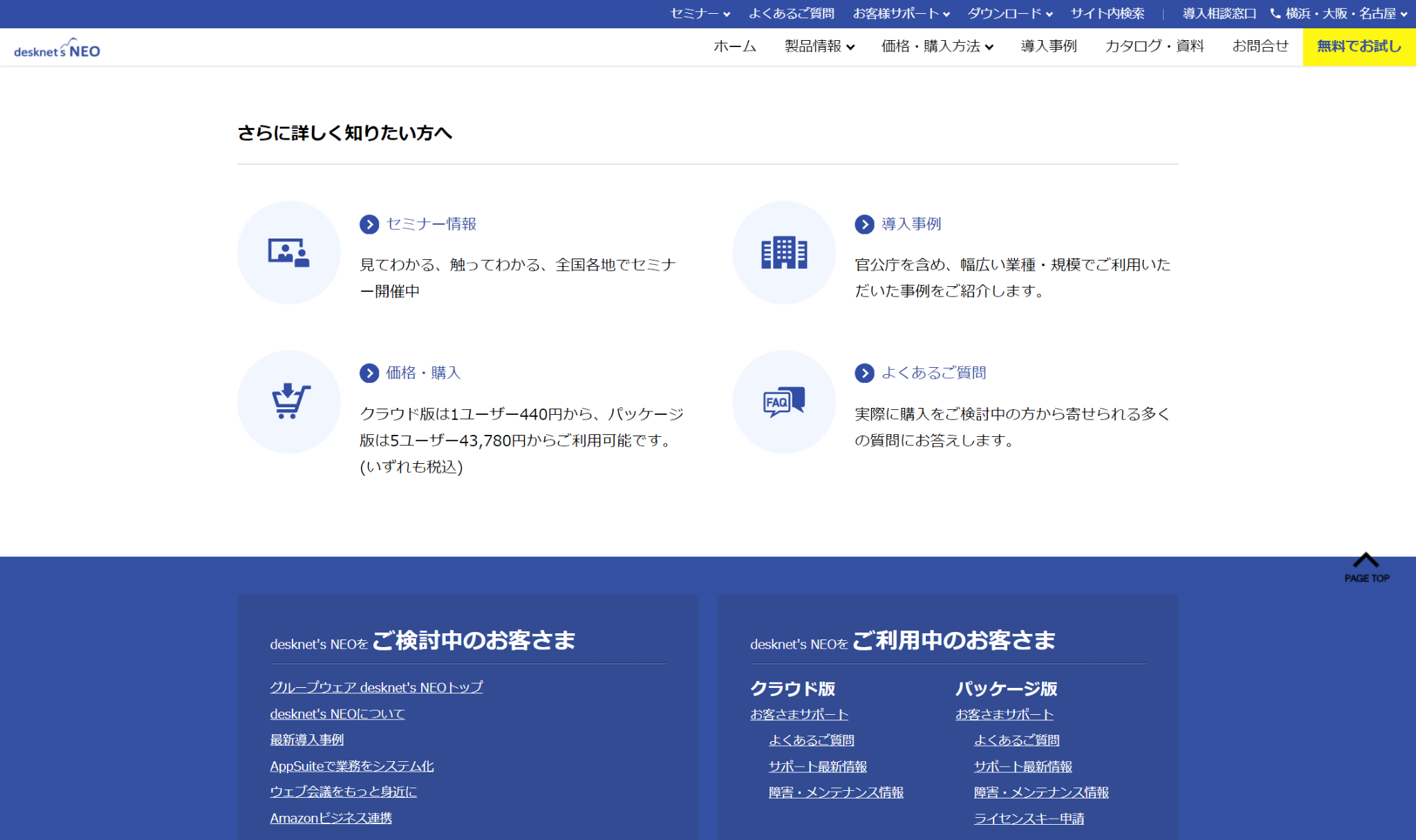Screen dimensions: 1416x840
Task: Click the ご利用中のお客さま footer heading
Action: pos(953,640)
